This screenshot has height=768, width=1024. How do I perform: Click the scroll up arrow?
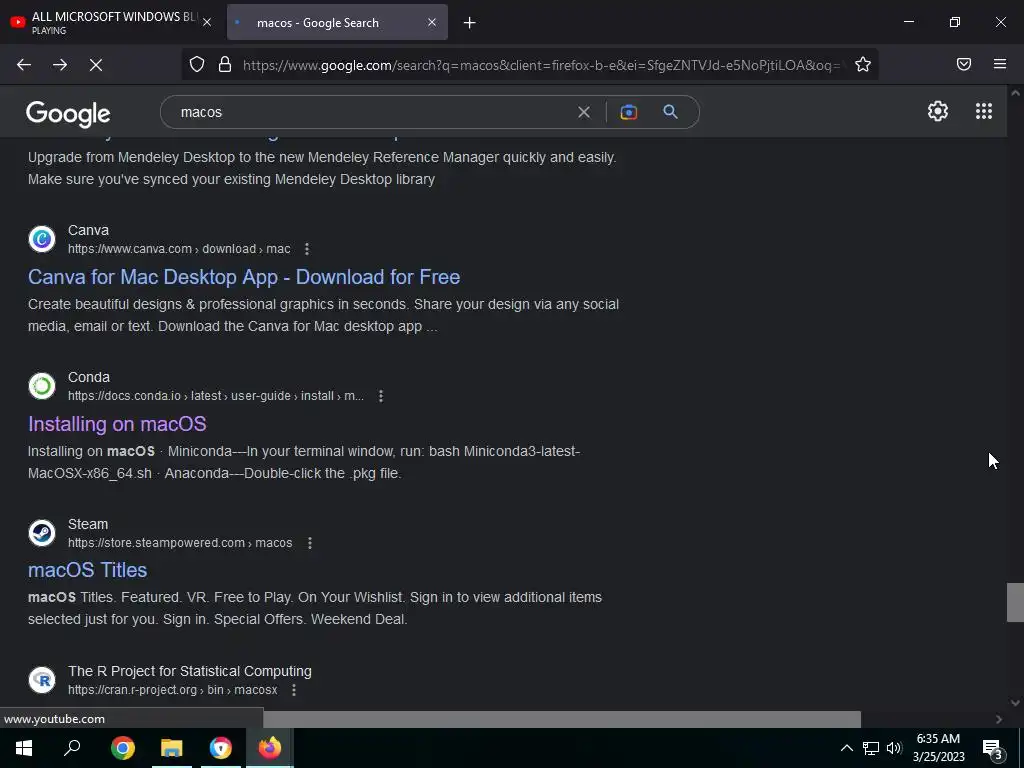coord(1015,93)
